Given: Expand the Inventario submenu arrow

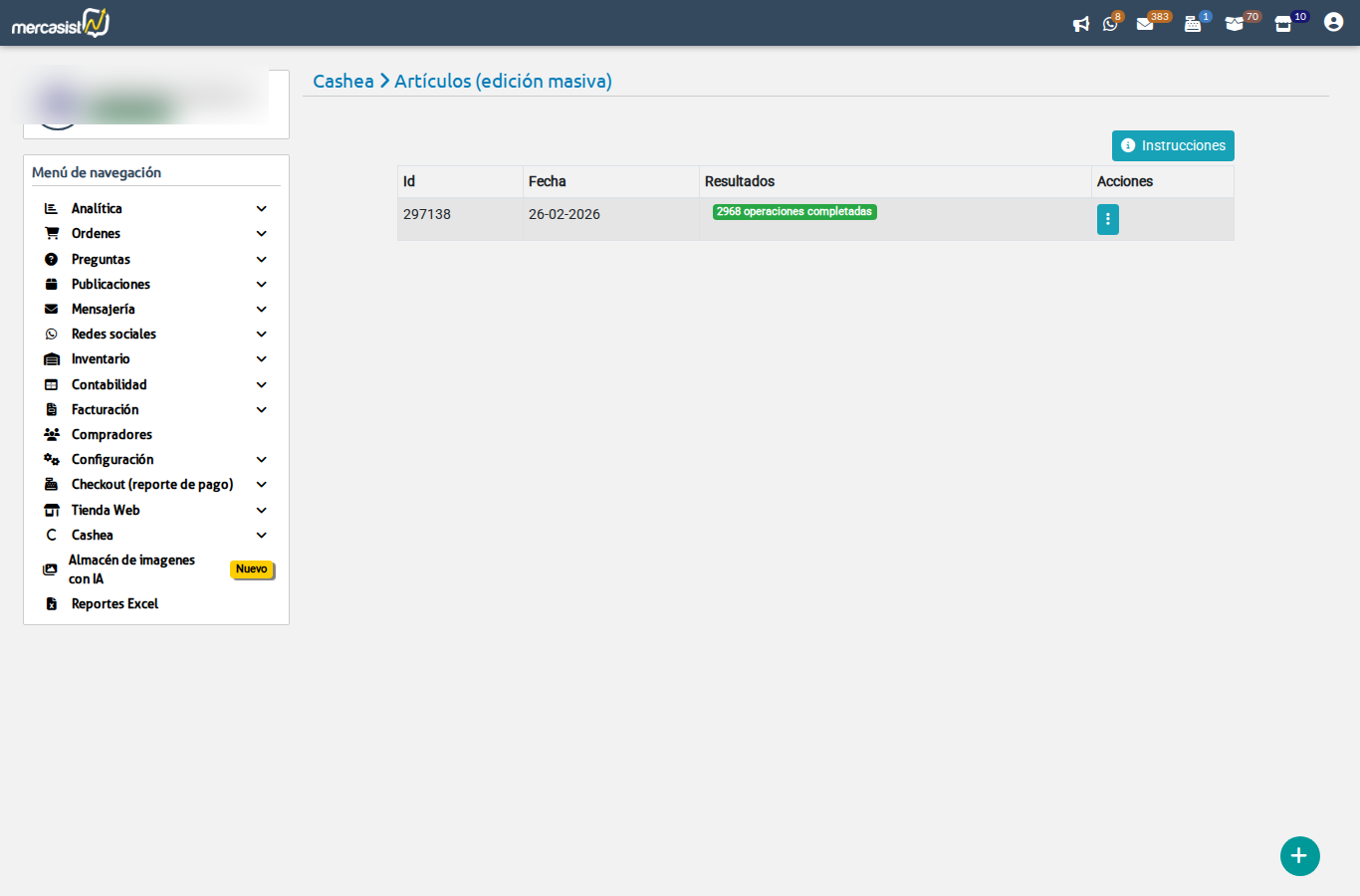Looking at the screenshot, I should (x=261, y=359).
